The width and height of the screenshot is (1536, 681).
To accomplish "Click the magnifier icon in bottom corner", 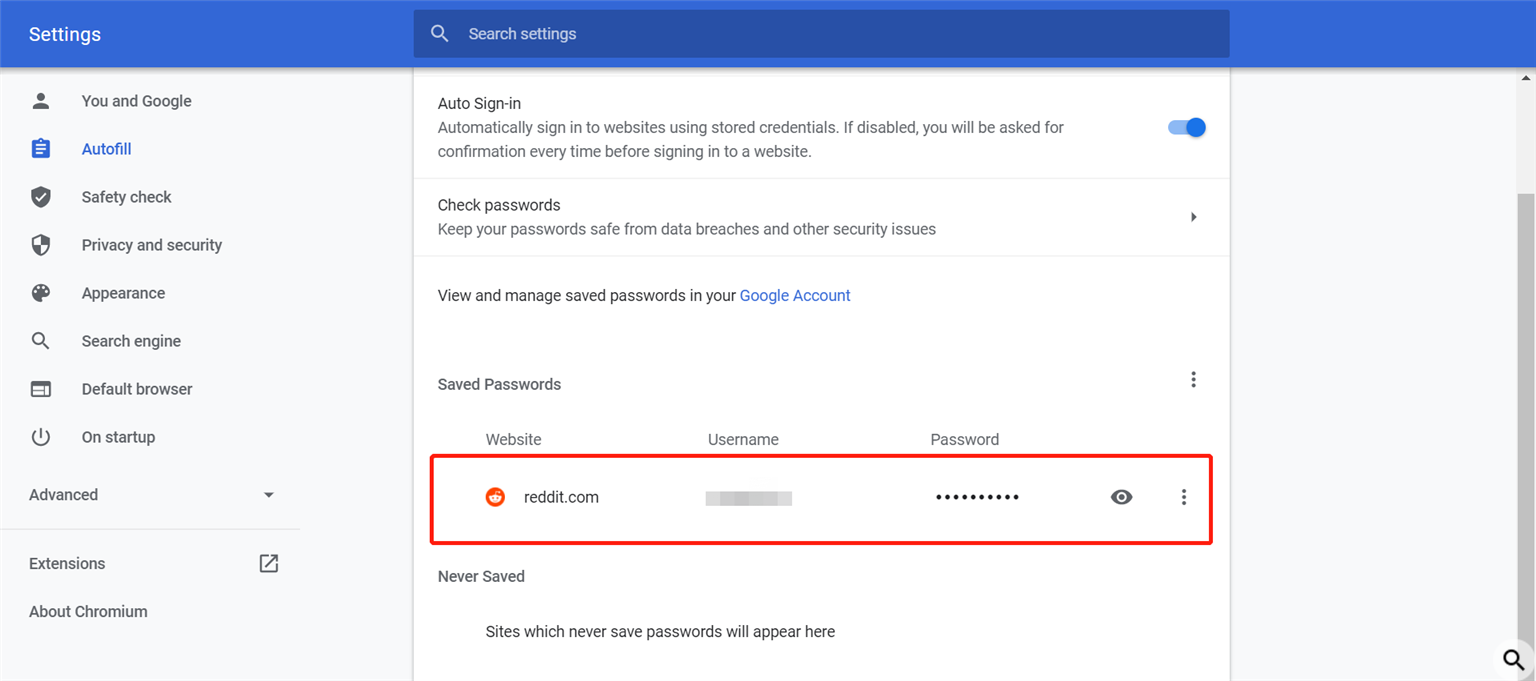I will pos(1514,659).
